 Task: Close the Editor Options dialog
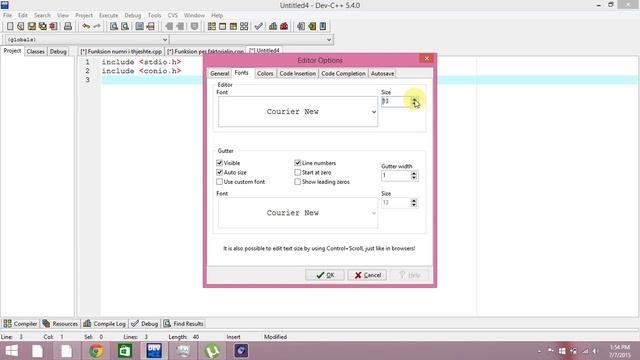pyautogui.click(x=427, y=59)
